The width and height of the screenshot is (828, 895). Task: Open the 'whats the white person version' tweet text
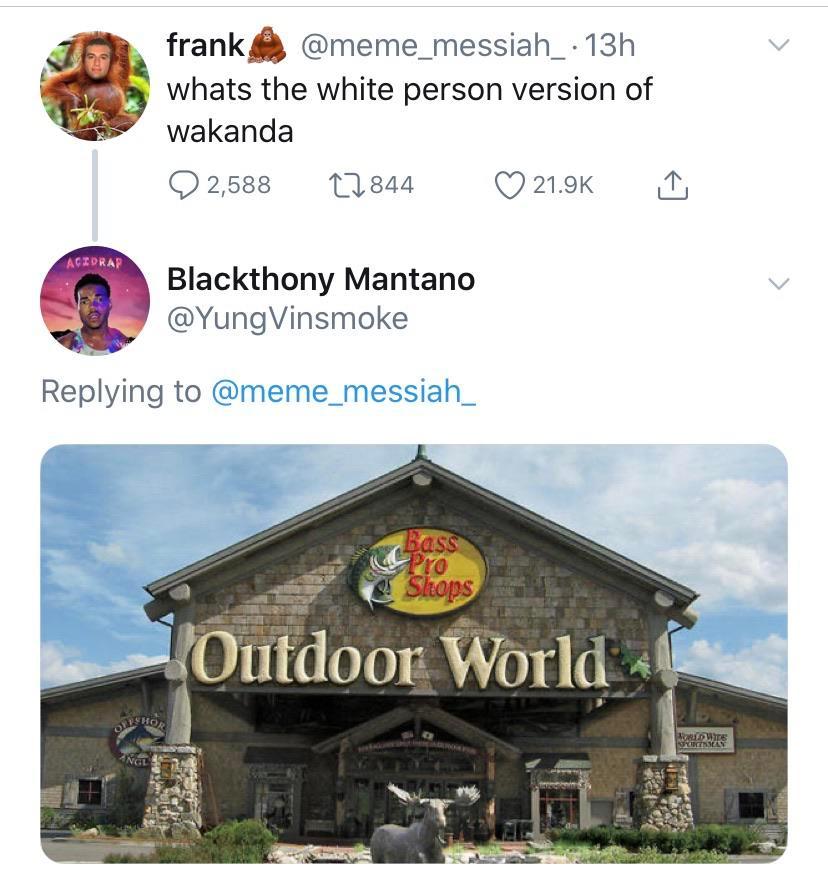[409, 110]
